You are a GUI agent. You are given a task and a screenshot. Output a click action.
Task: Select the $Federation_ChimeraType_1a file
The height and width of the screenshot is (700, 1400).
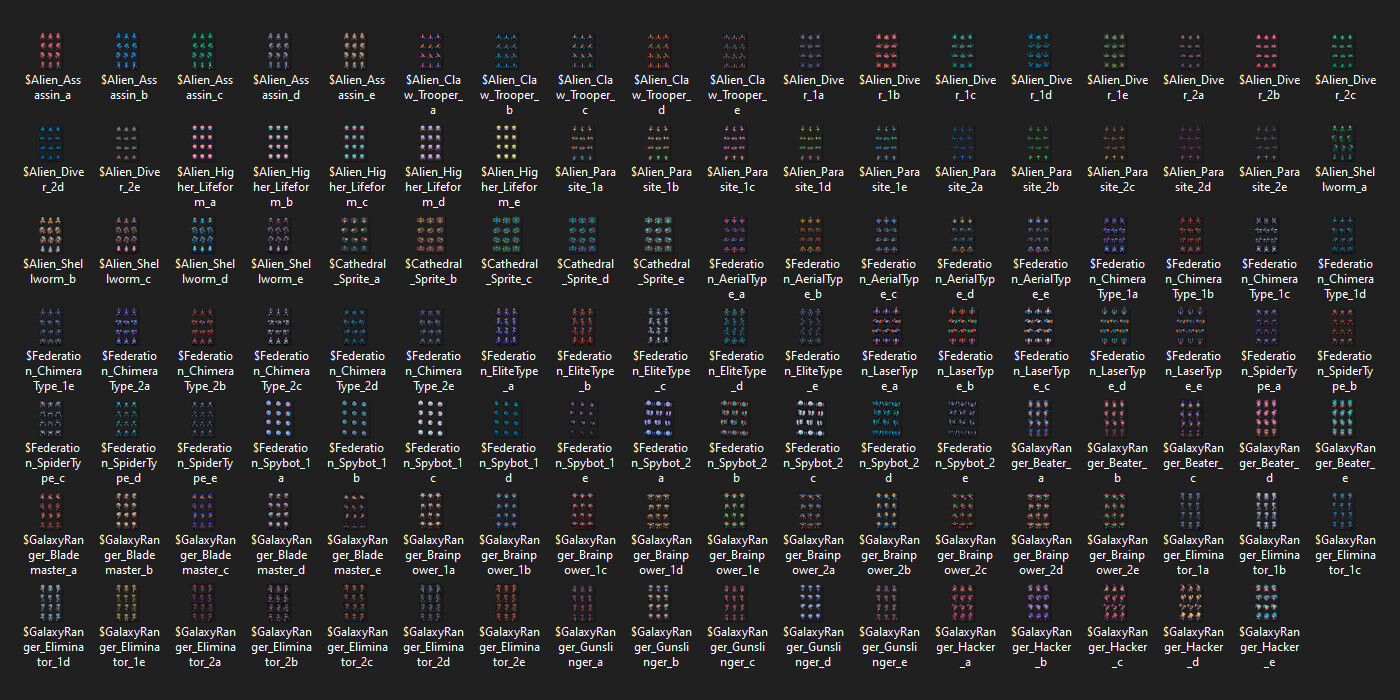[1117, 234]
